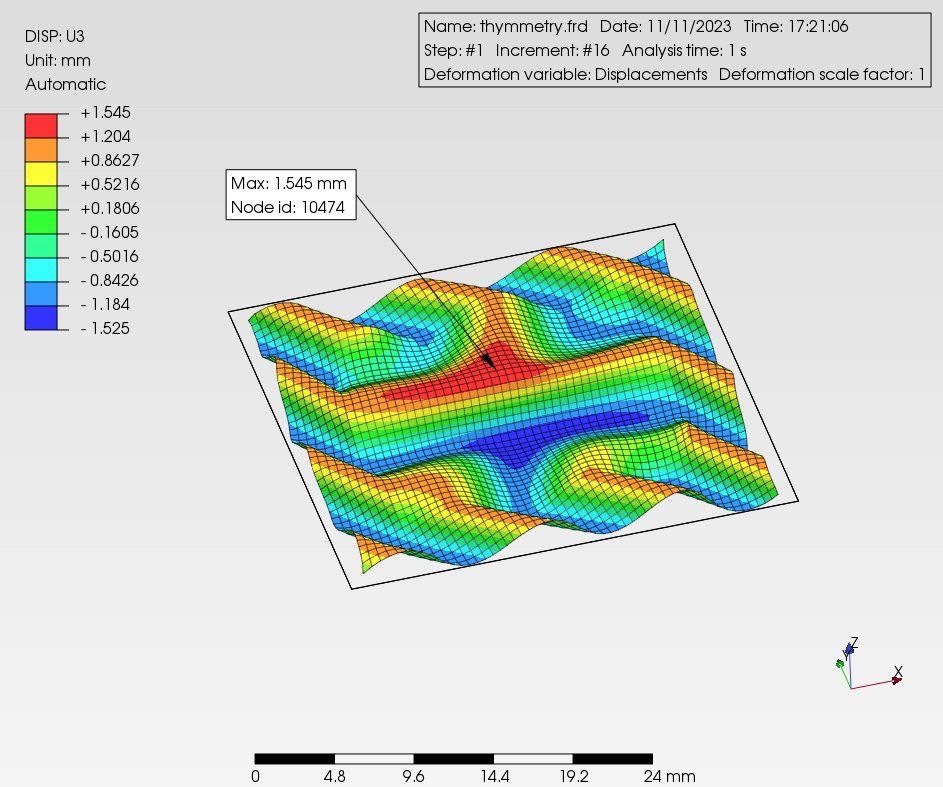Click the 'Analysis time: 1 s' text

[x=684, y=51]
